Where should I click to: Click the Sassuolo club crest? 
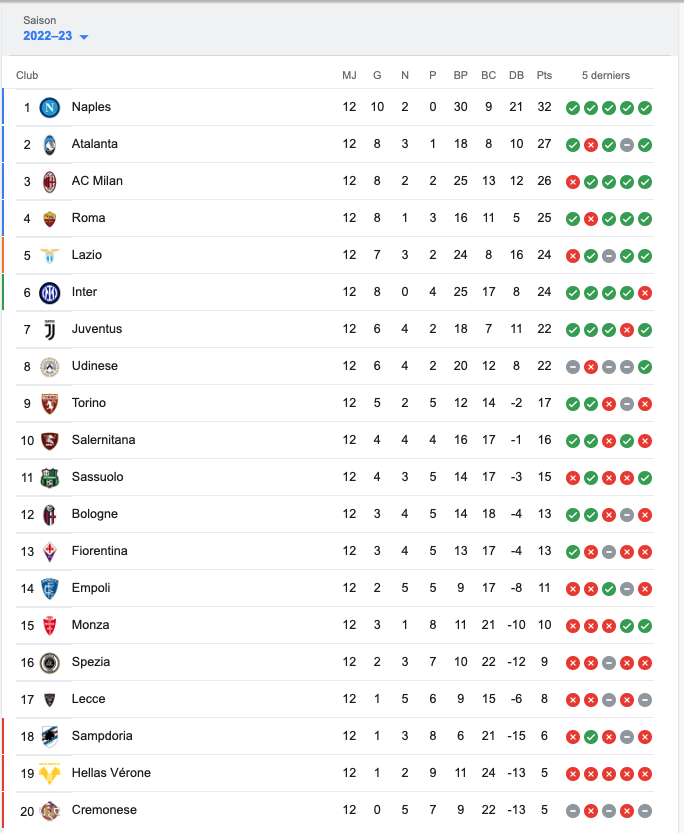(x=50, y=477)
